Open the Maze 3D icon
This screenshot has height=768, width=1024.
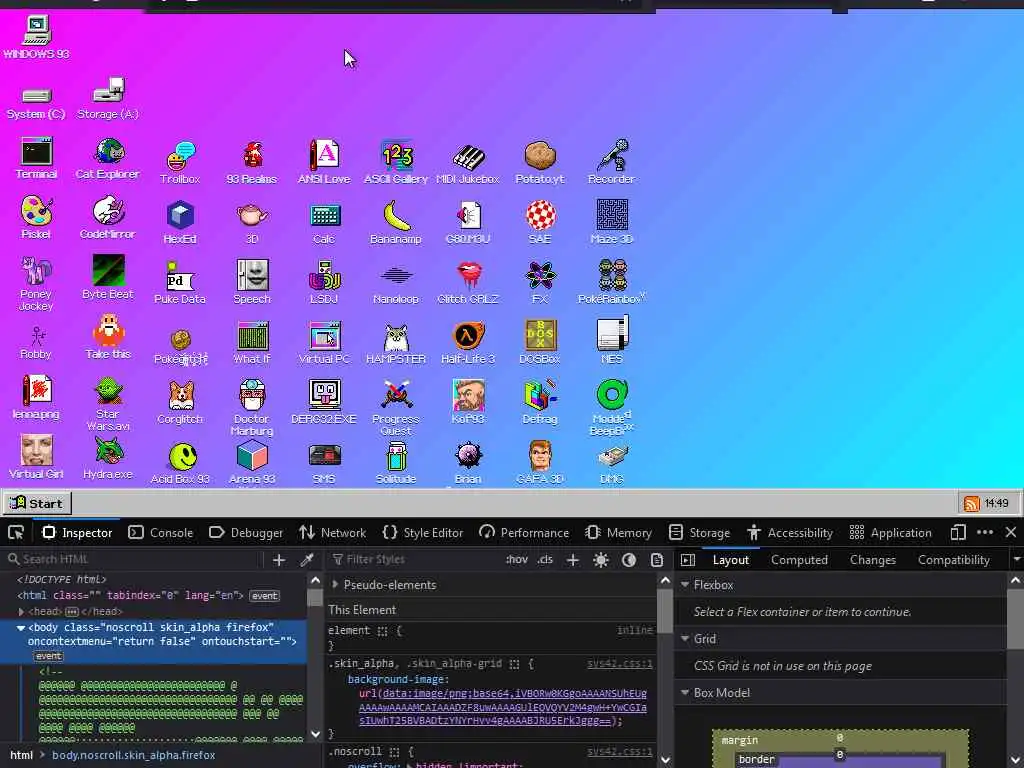[612, 223]
